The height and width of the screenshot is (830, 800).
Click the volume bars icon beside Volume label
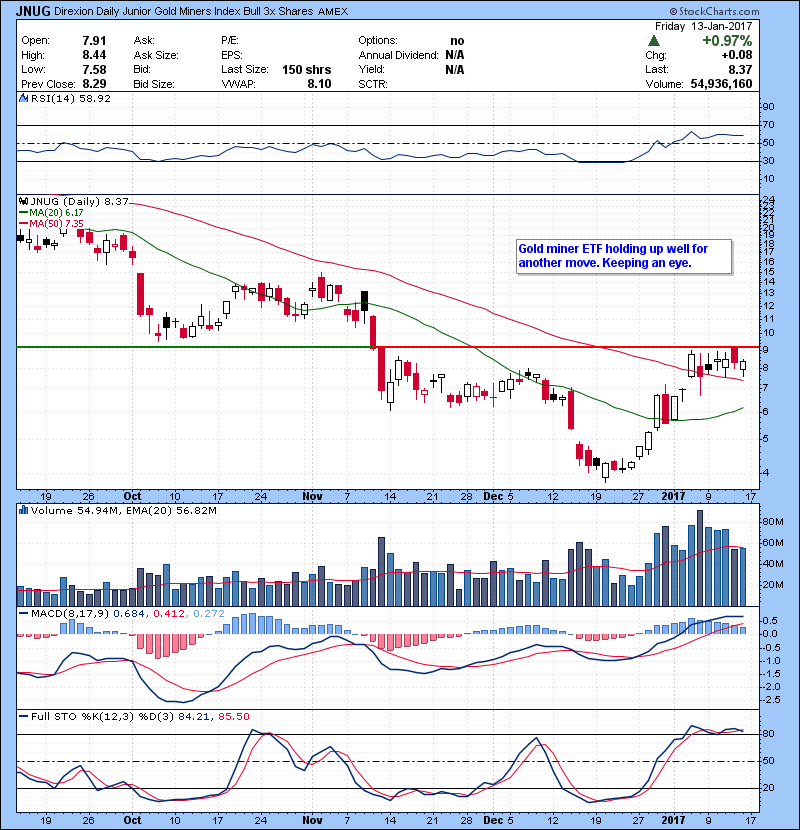pyautogui.click(x=23, y=510)
